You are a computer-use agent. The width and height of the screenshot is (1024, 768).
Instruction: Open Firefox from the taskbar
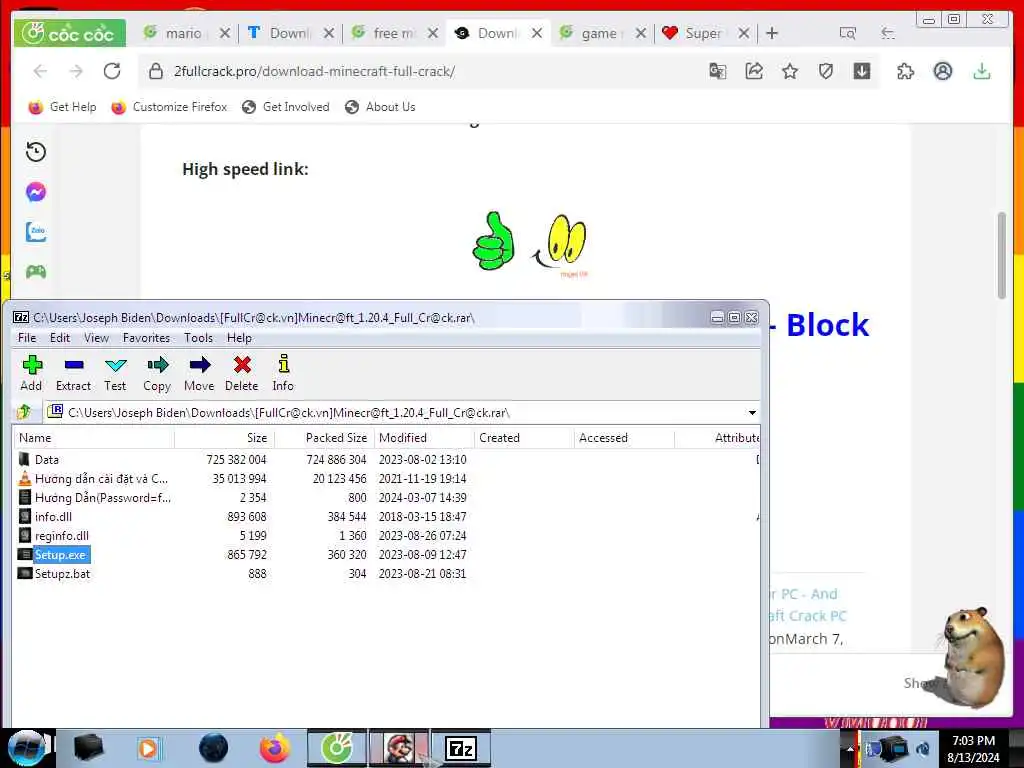coord(275,748)
